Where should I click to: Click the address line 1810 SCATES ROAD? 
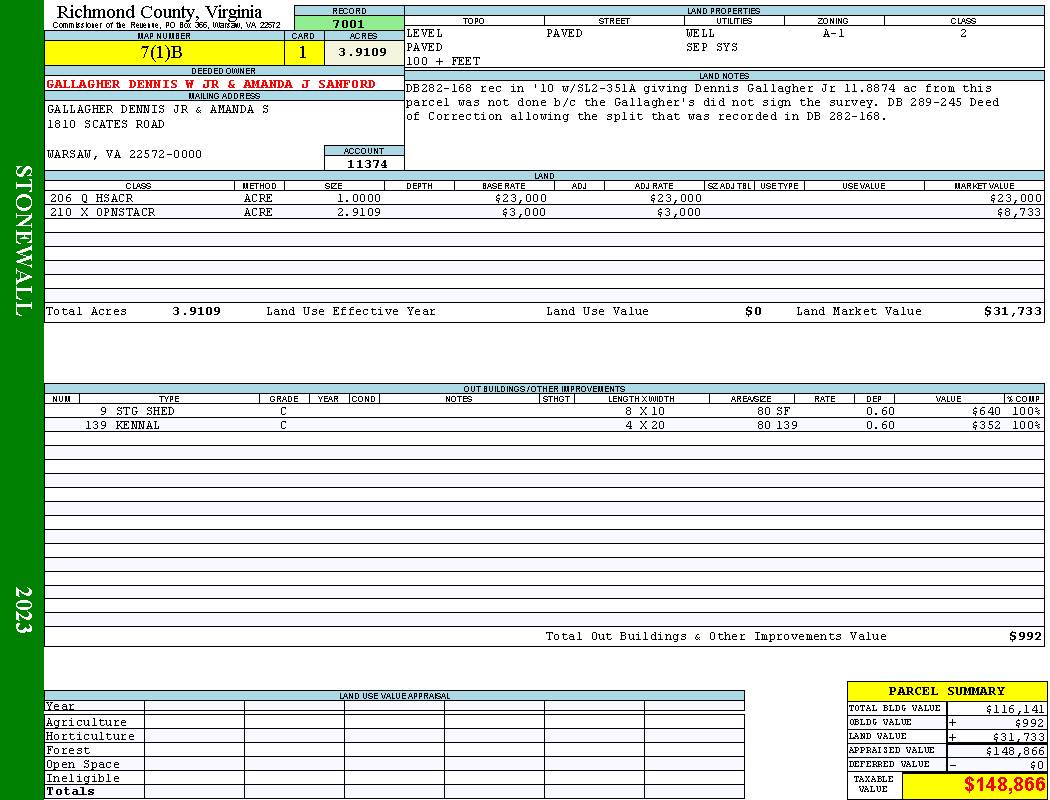click(x=105, y=124)
